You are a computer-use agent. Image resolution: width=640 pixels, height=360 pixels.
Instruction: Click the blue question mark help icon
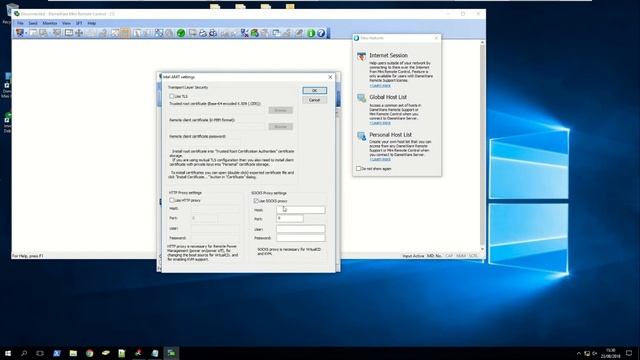[x=321, y=33]
